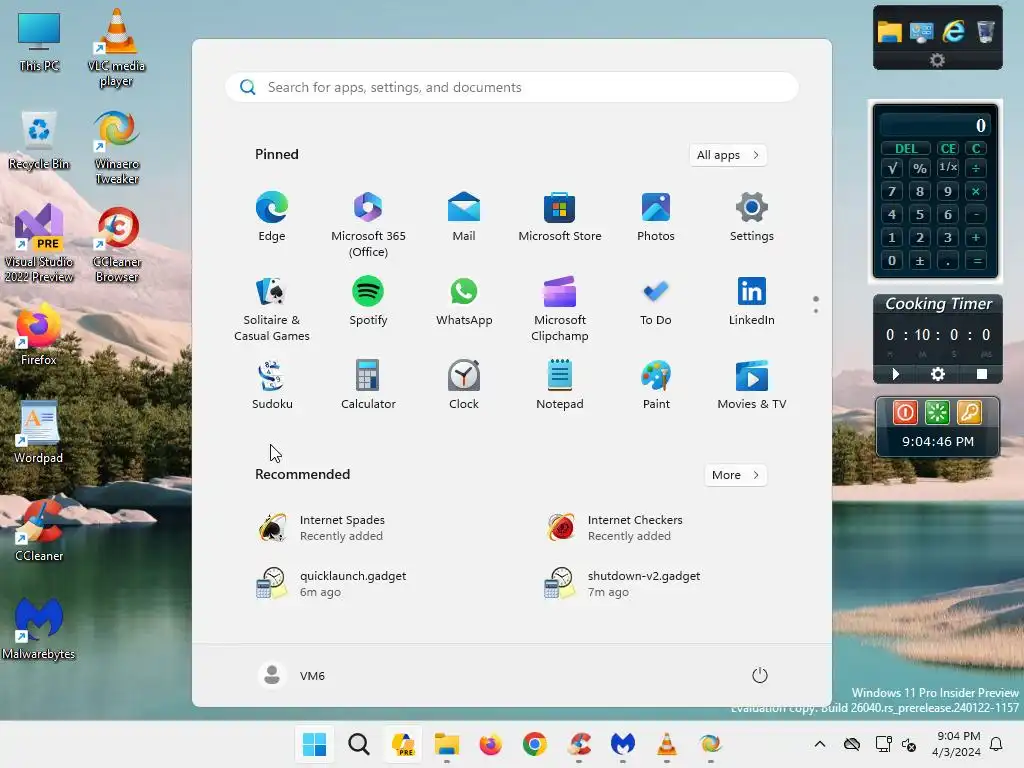Screen dimensions: 1024x768
Task: Click red shutdown gadget power icon
Action: click(x=905, y=412)
